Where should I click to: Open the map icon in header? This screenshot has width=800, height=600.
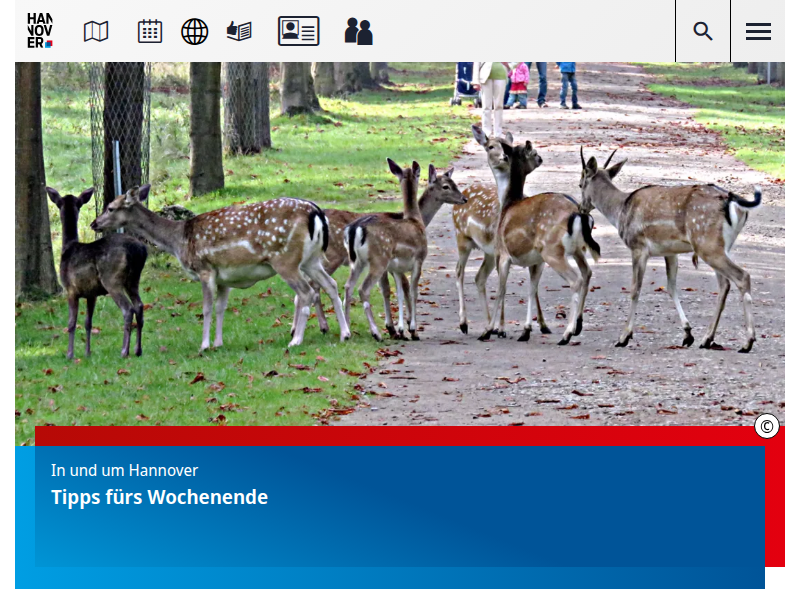pyautogui.click(x=96, y=32)
